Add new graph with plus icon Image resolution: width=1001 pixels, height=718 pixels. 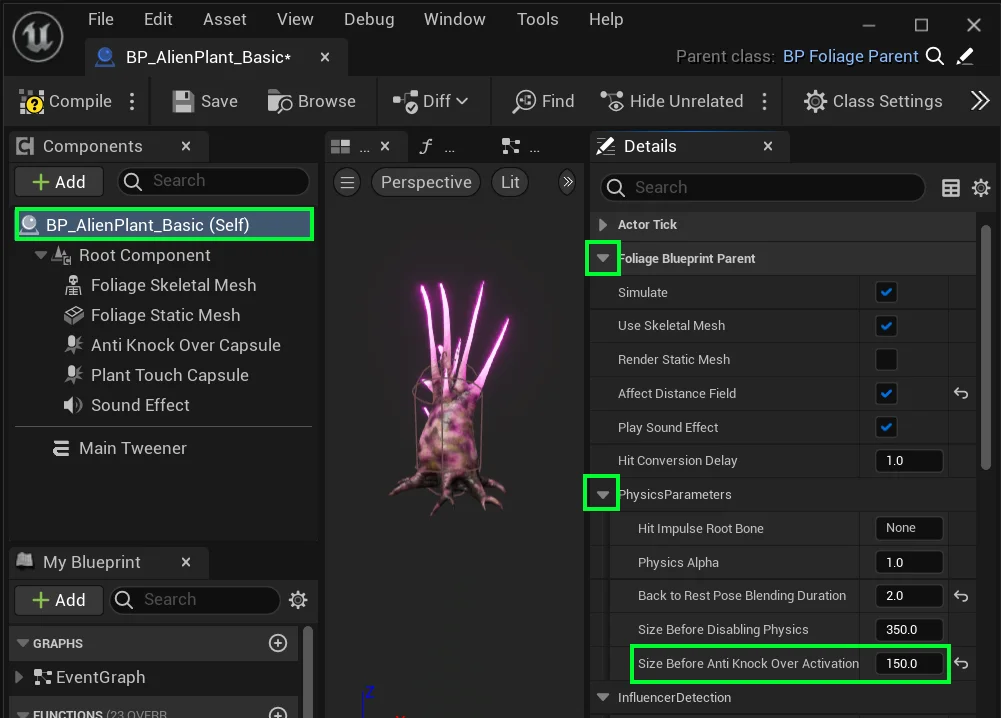click(278, 643)
